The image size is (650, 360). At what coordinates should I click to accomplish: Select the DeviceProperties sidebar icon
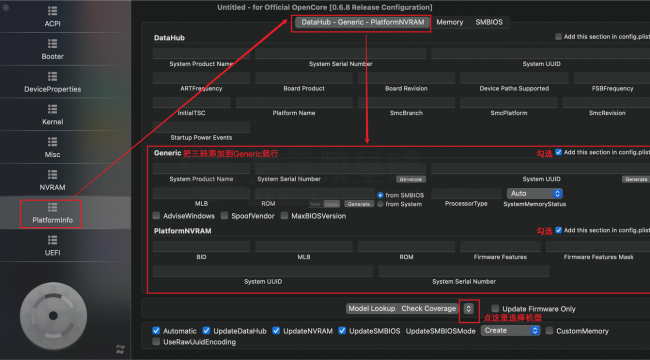click(52, 77)
